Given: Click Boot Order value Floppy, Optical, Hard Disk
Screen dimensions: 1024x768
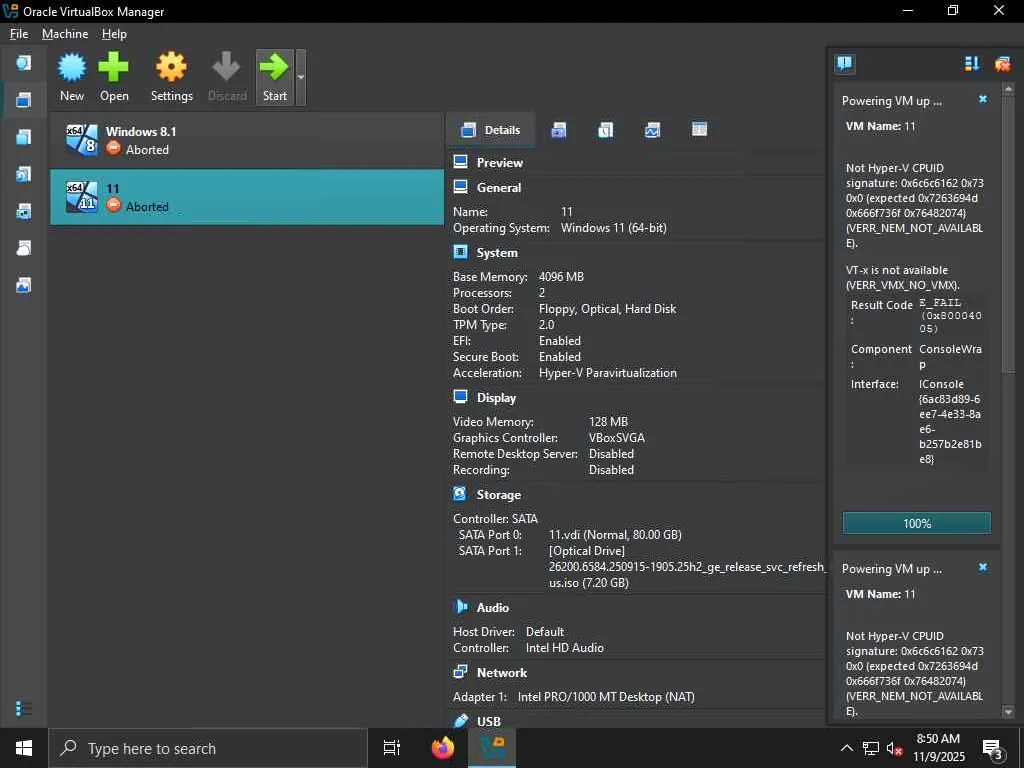Looking at the screenshot, I should click(x=607, y=309).
